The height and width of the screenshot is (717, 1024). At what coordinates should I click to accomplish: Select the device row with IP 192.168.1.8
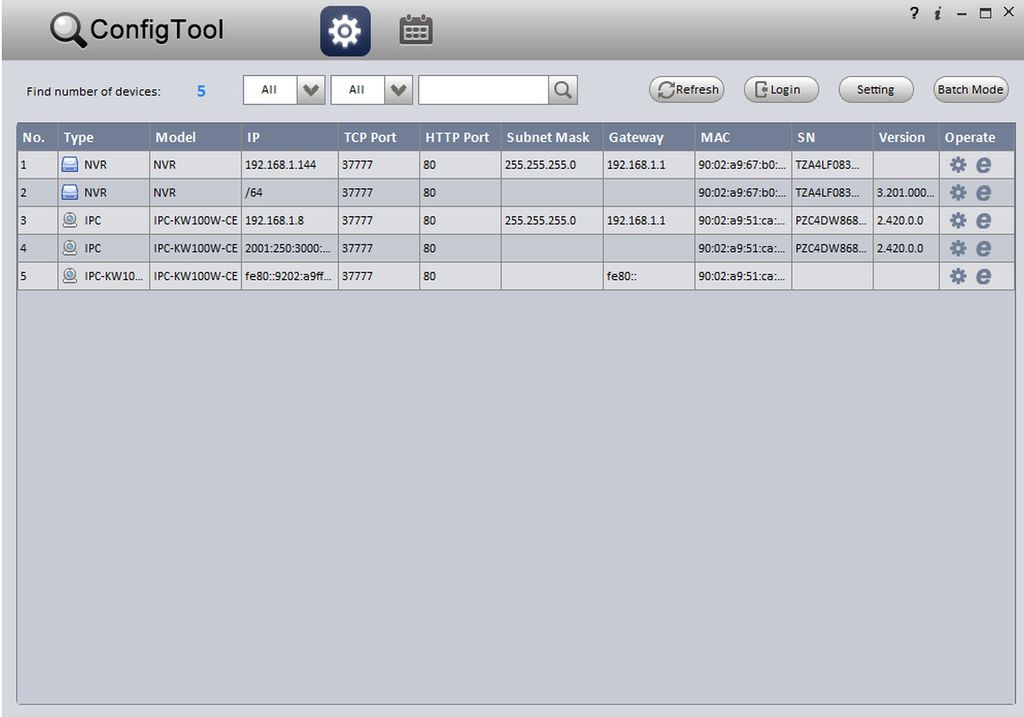click(516, 220)
